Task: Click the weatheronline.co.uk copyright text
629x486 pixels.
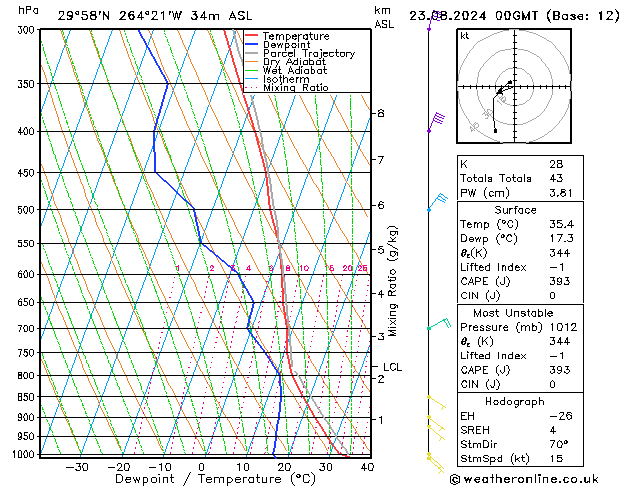Action: (524, 479)
